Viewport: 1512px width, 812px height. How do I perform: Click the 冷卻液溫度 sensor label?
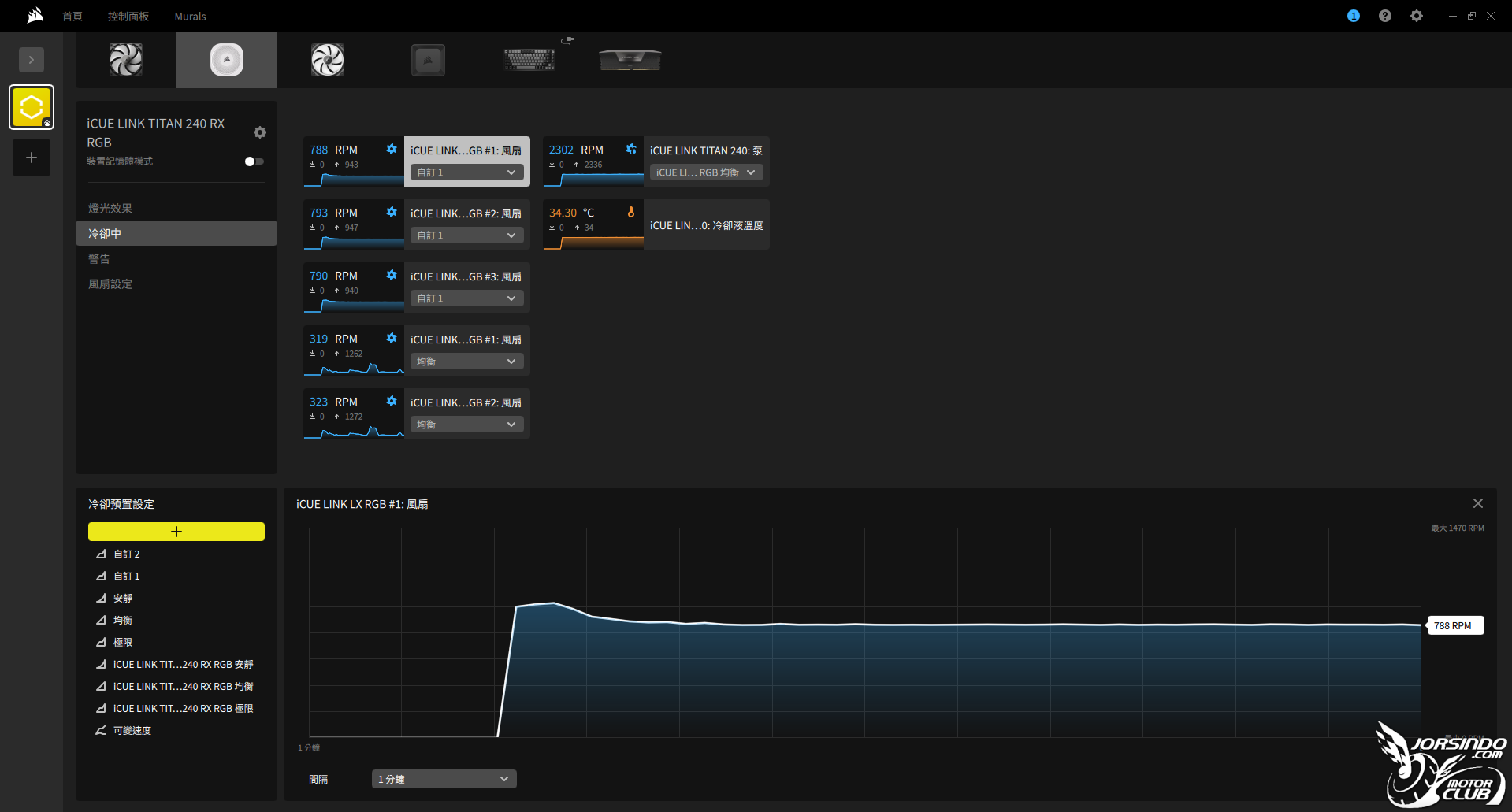click(x=707, y=225)
